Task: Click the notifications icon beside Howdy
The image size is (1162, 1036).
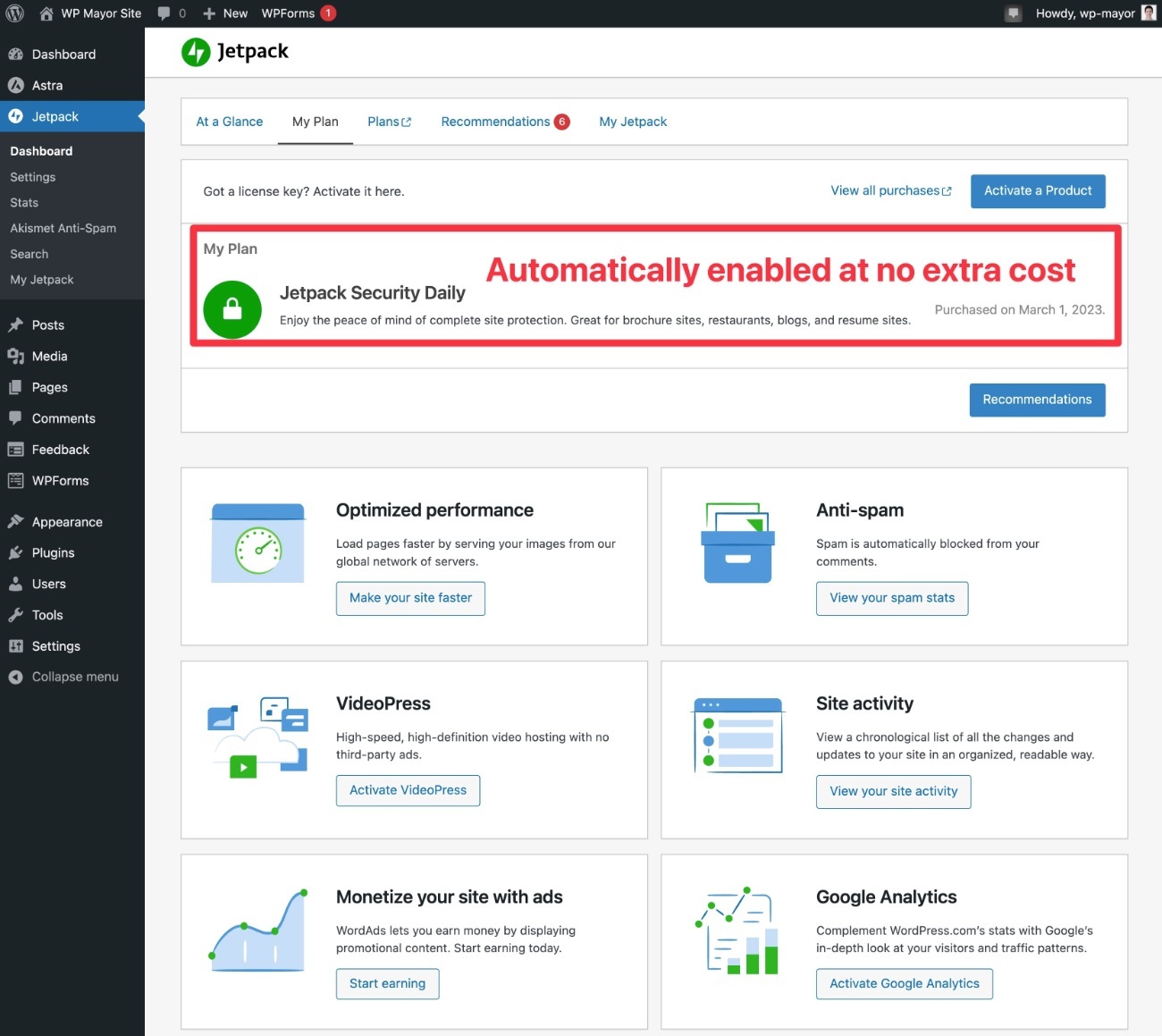Action: coord(1013,13)
